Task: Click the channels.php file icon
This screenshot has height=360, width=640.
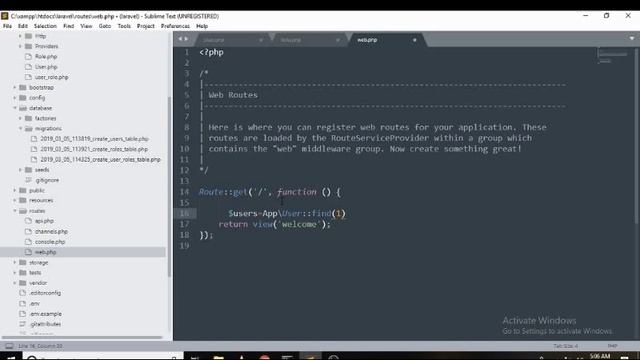Action: tap(28, 231)
